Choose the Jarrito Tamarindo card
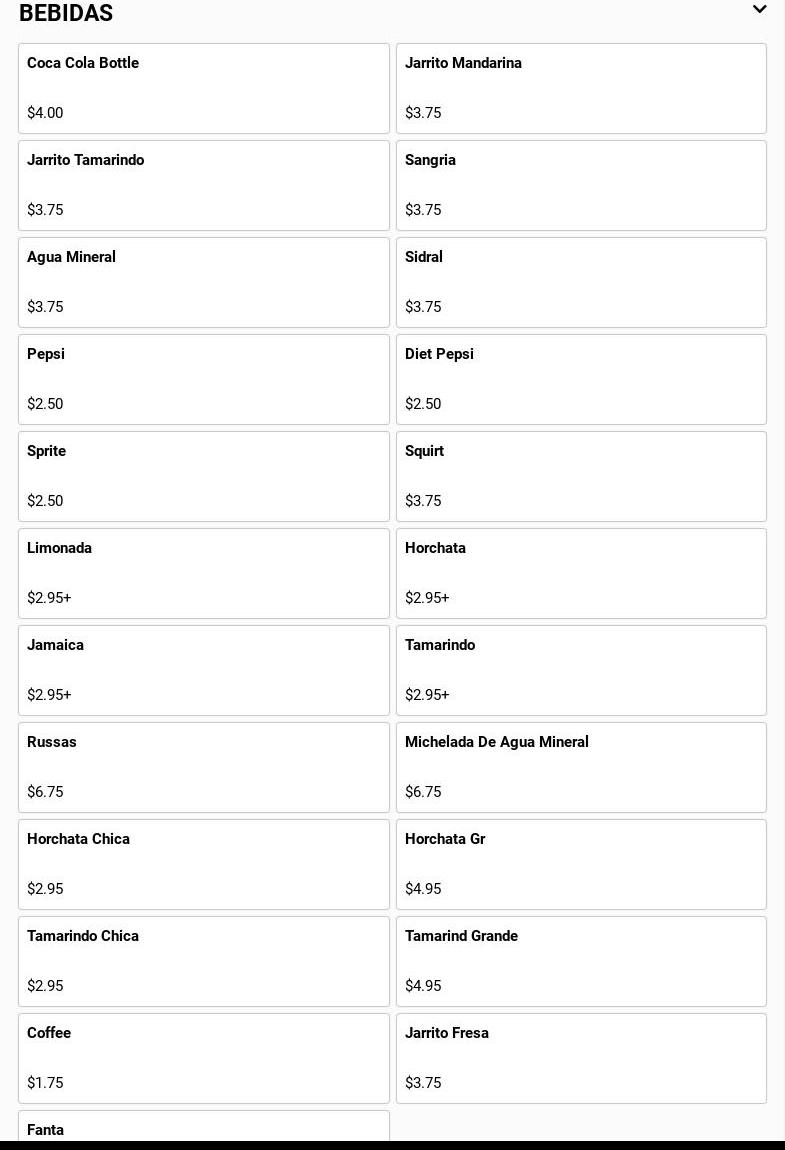 (x=204, y=186)
